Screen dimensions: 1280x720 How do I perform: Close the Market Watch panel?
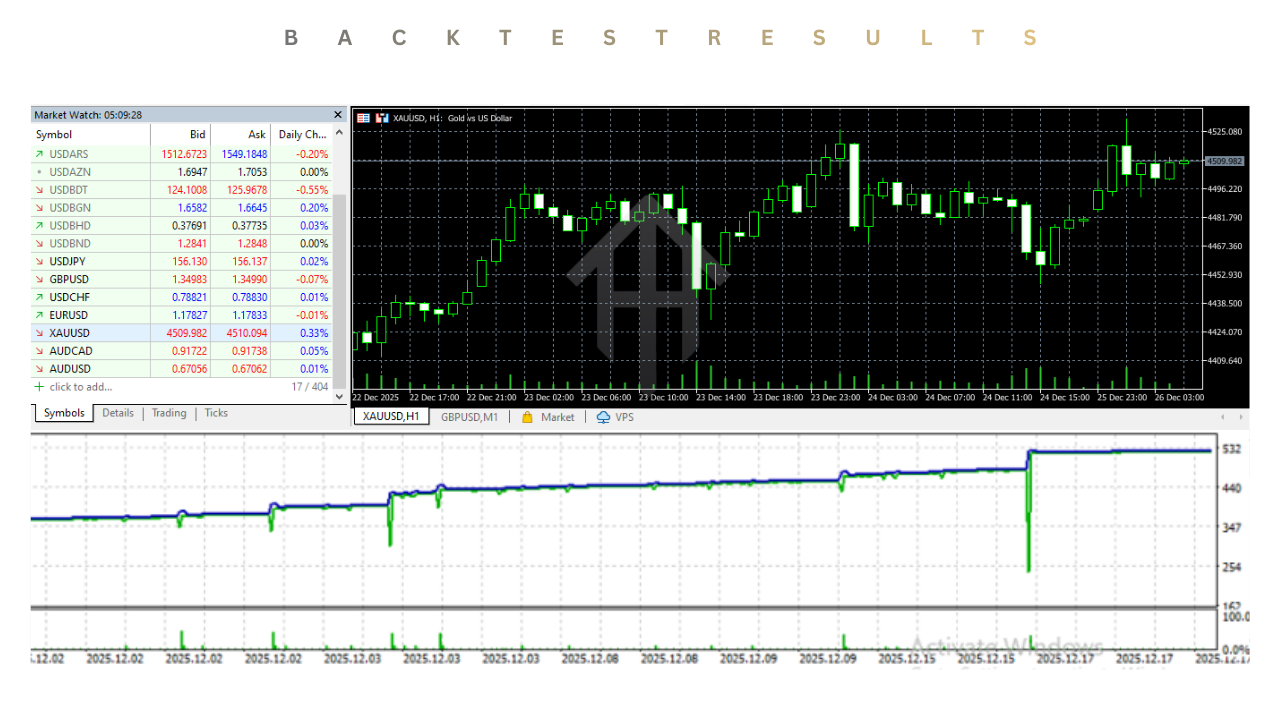[337, 114]
